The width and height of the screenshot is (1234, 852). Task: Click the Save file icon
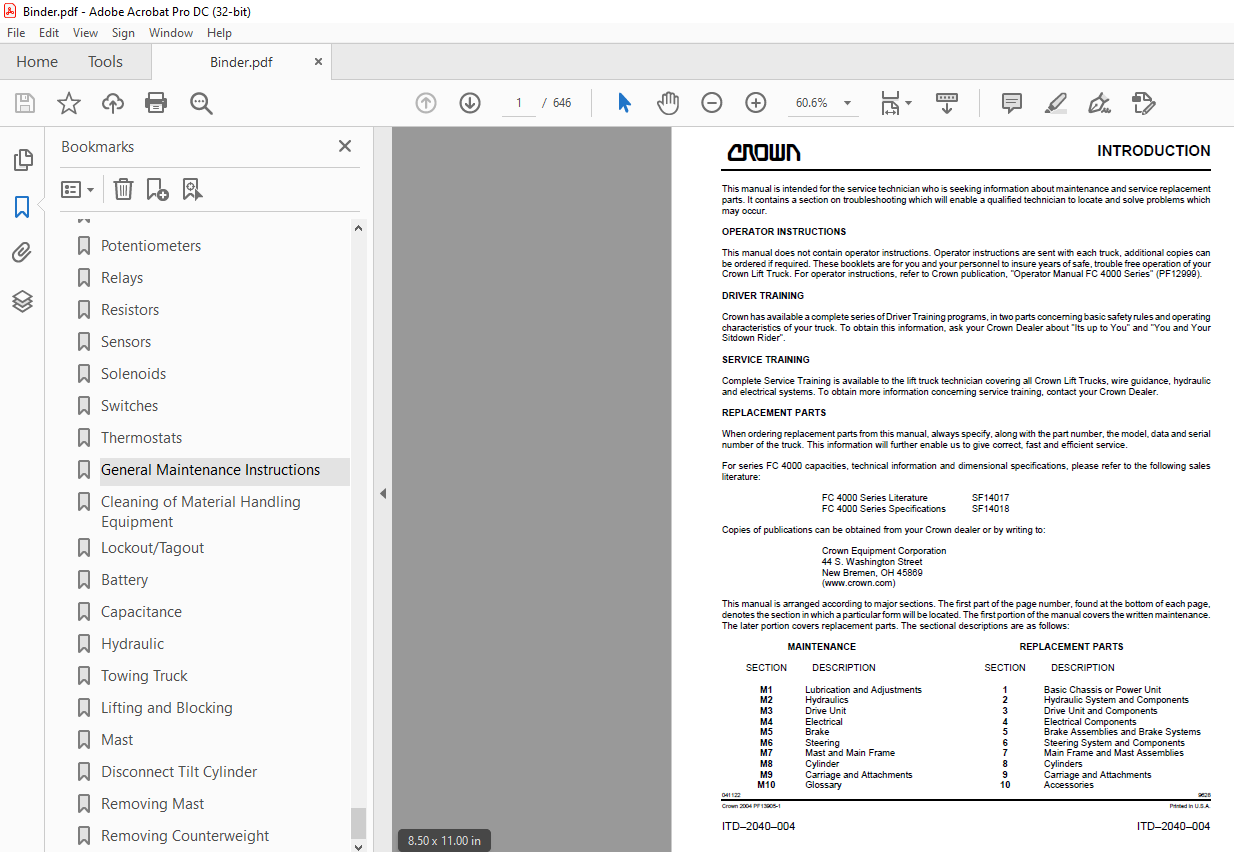tap(25, 103)
